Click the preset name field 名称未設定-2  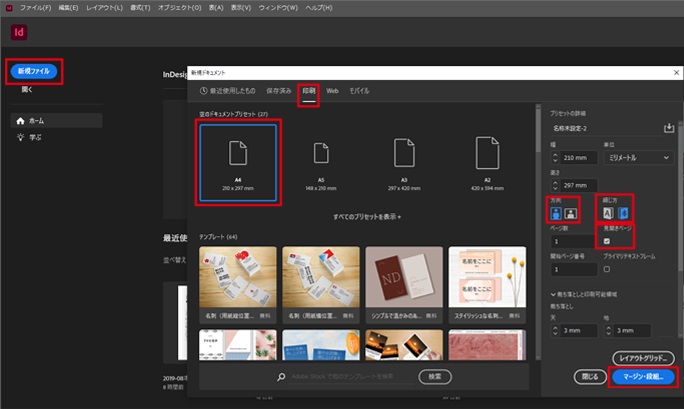pos(605,128)
